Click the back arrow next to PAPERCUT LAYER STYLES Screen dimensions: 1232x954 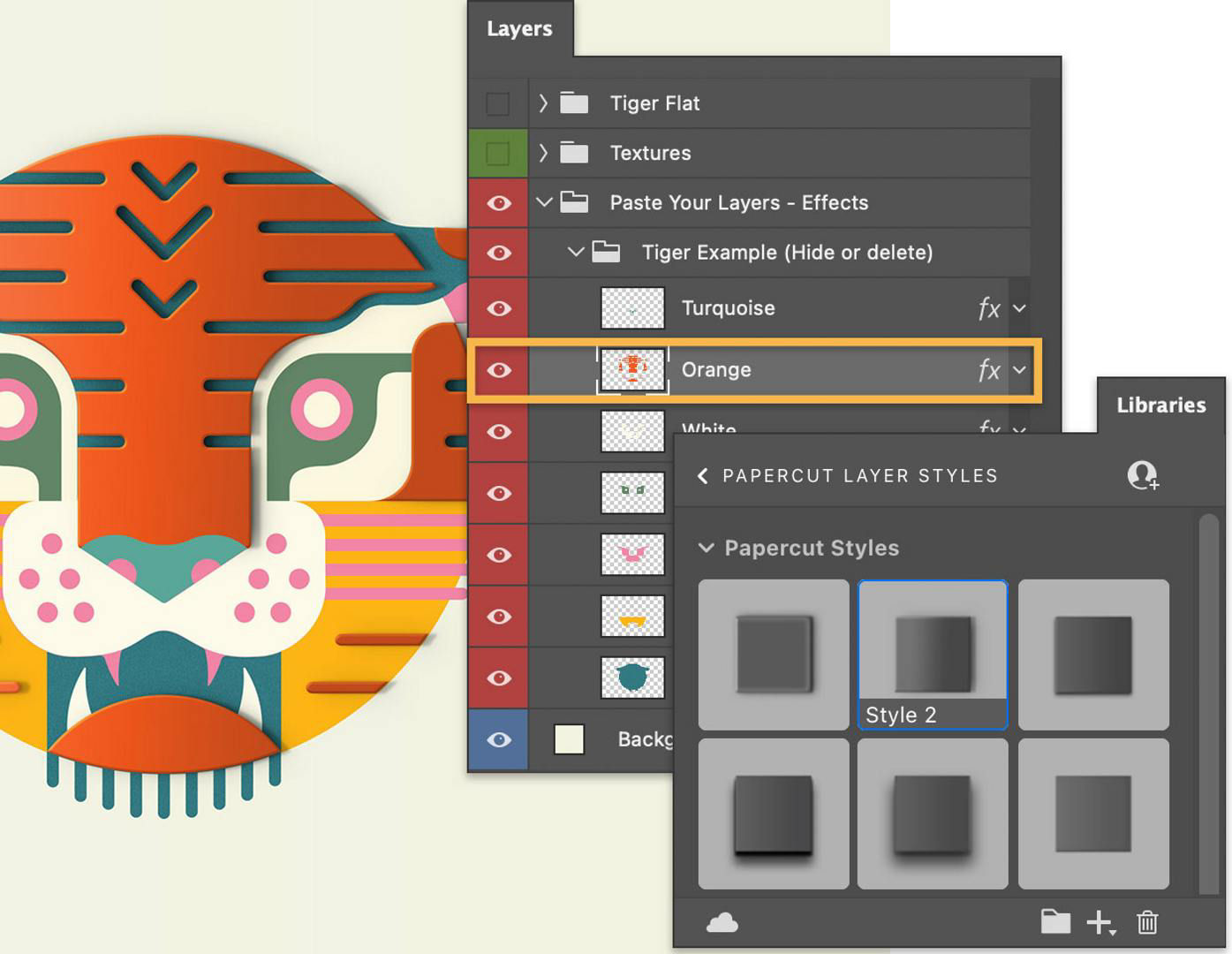point(702,476)
